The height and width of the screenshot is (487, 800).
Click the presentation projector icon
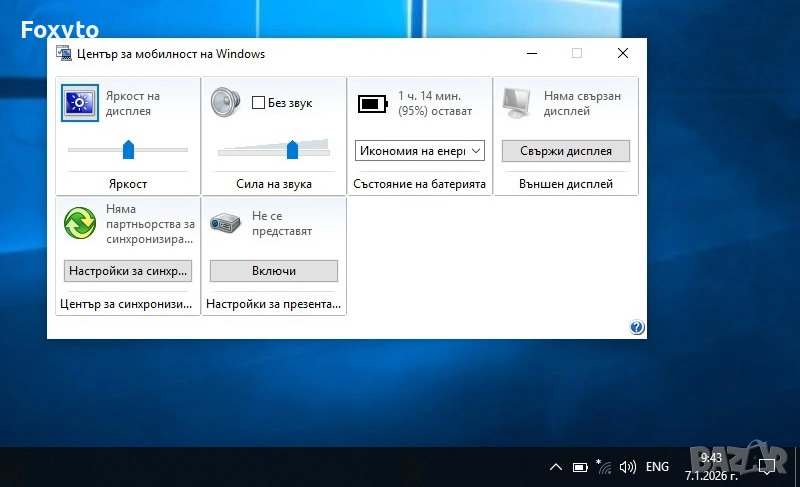tap(226, 222)
